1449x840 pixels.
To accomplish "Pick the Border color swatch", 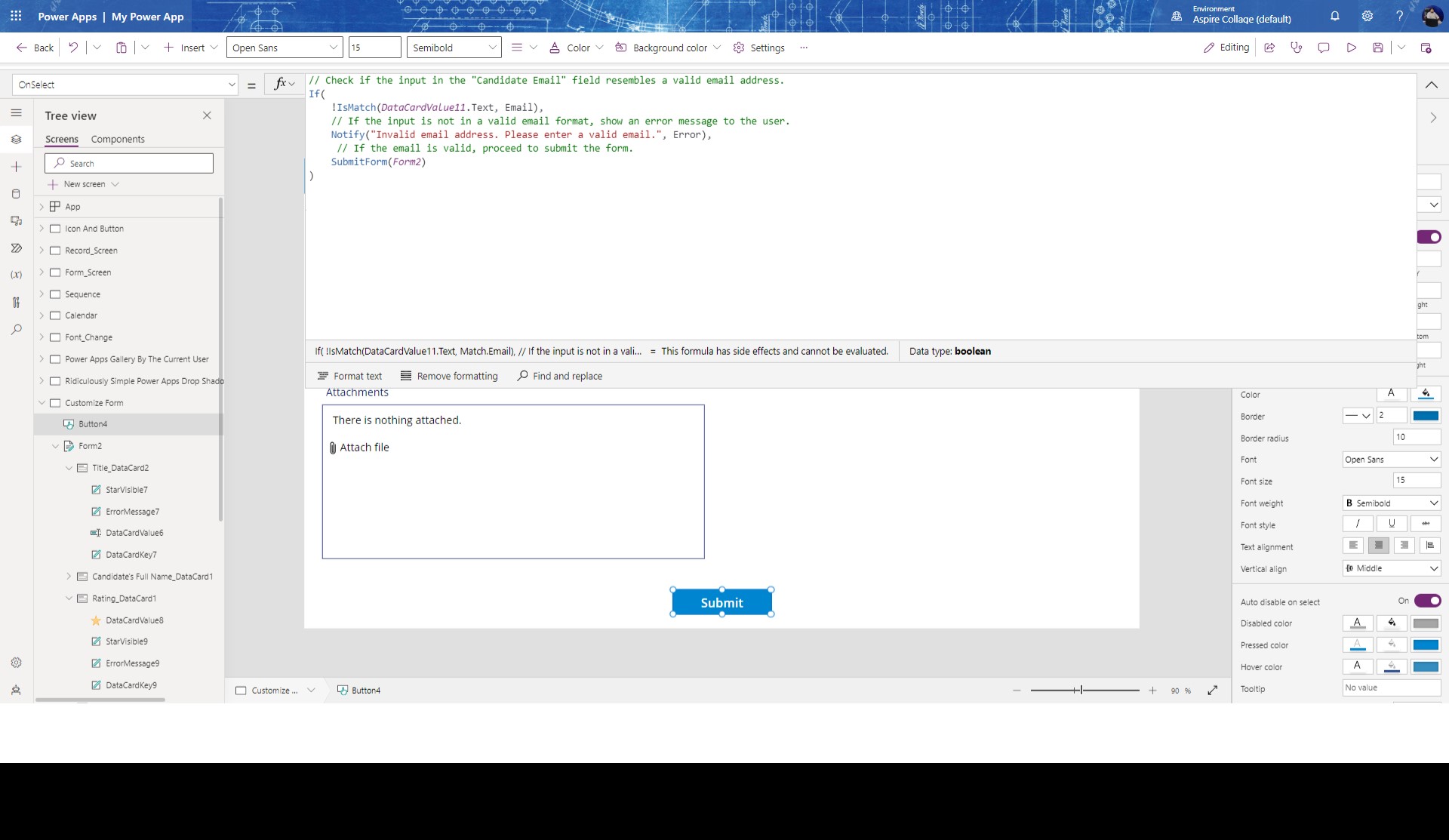I will (1427, 416).
